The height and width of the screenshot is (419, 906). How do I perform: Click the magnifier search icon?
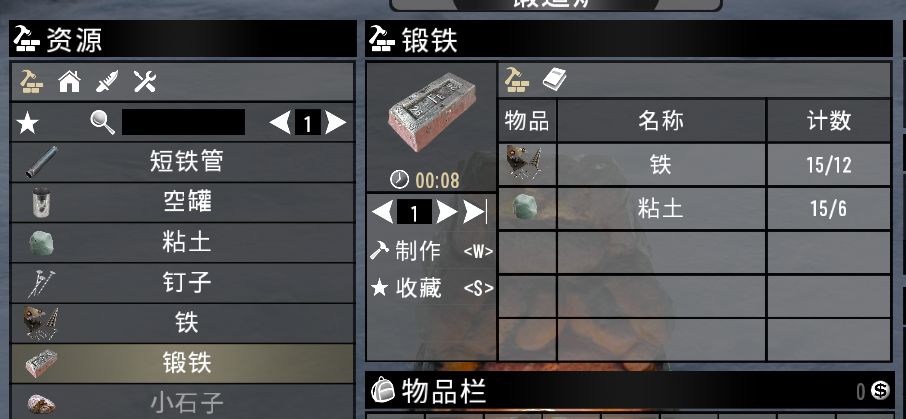pyautogui.click(x=103, y=123)
